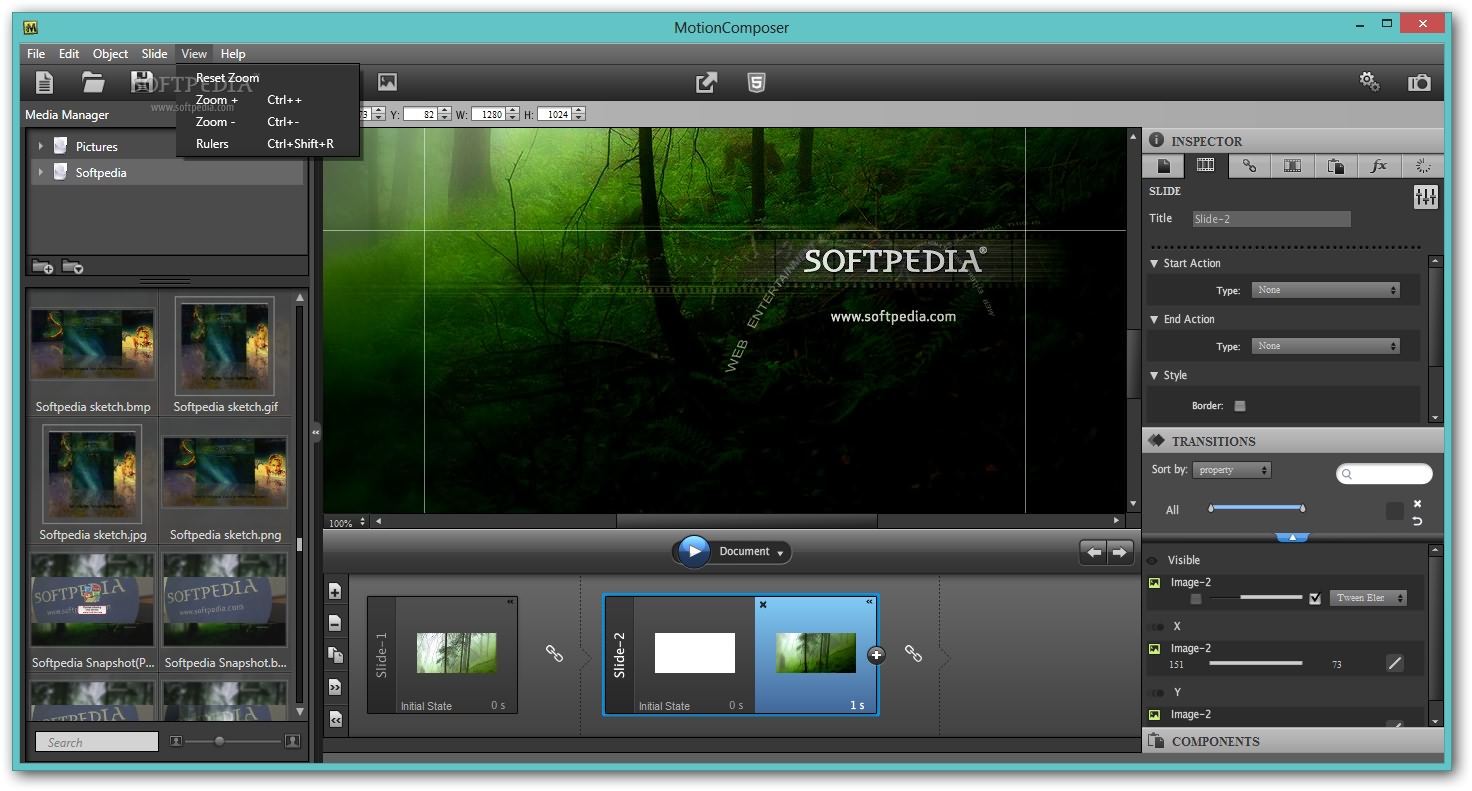The image size is (1472, 791).
Task: Toggle the X property switch
Action: [x=1158, y=627]
